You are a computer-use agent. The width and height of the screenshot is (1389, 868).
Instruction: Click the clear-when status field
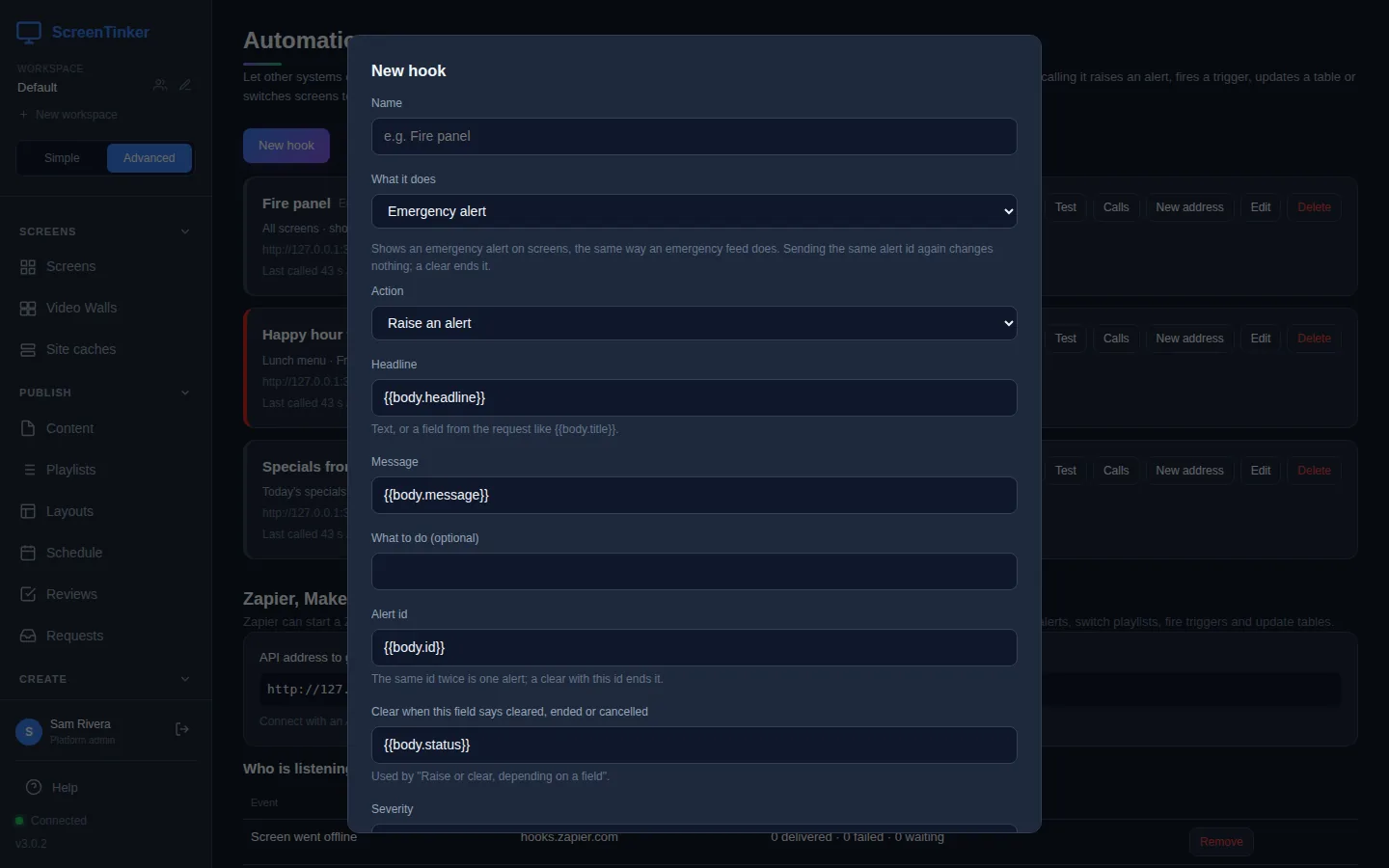[x=694, y=745]
